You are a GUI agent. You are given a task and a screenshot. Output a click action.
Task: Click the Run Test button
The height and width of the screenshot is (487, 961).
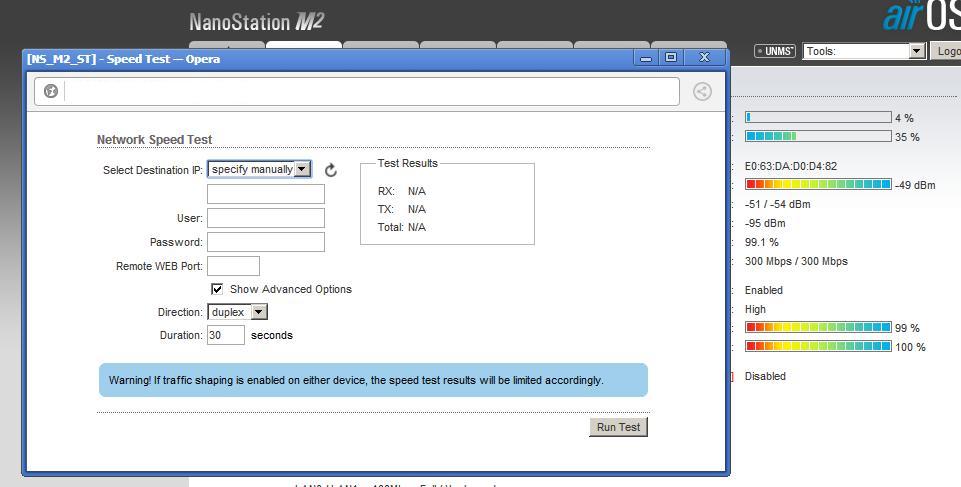click(618, 427)
